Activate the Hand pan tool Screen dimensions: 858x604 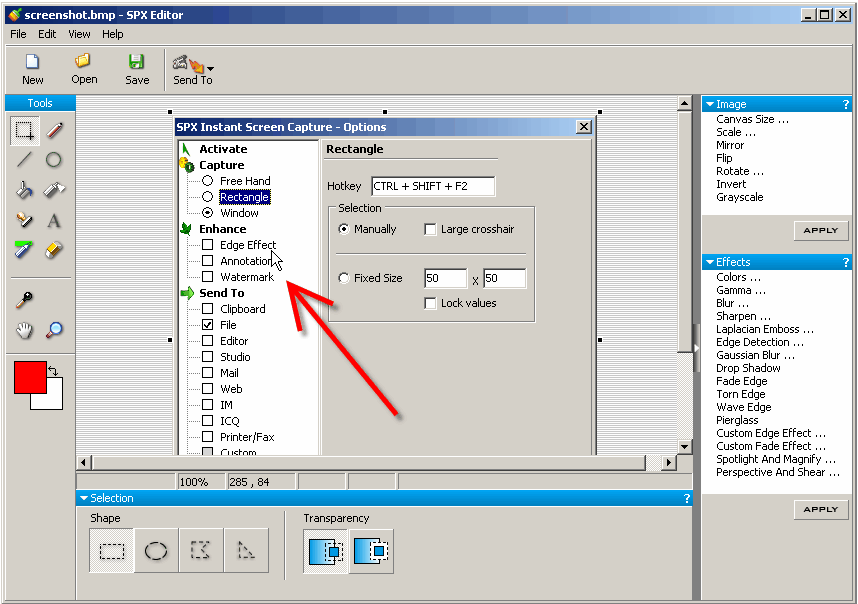[x=24, y=330]
